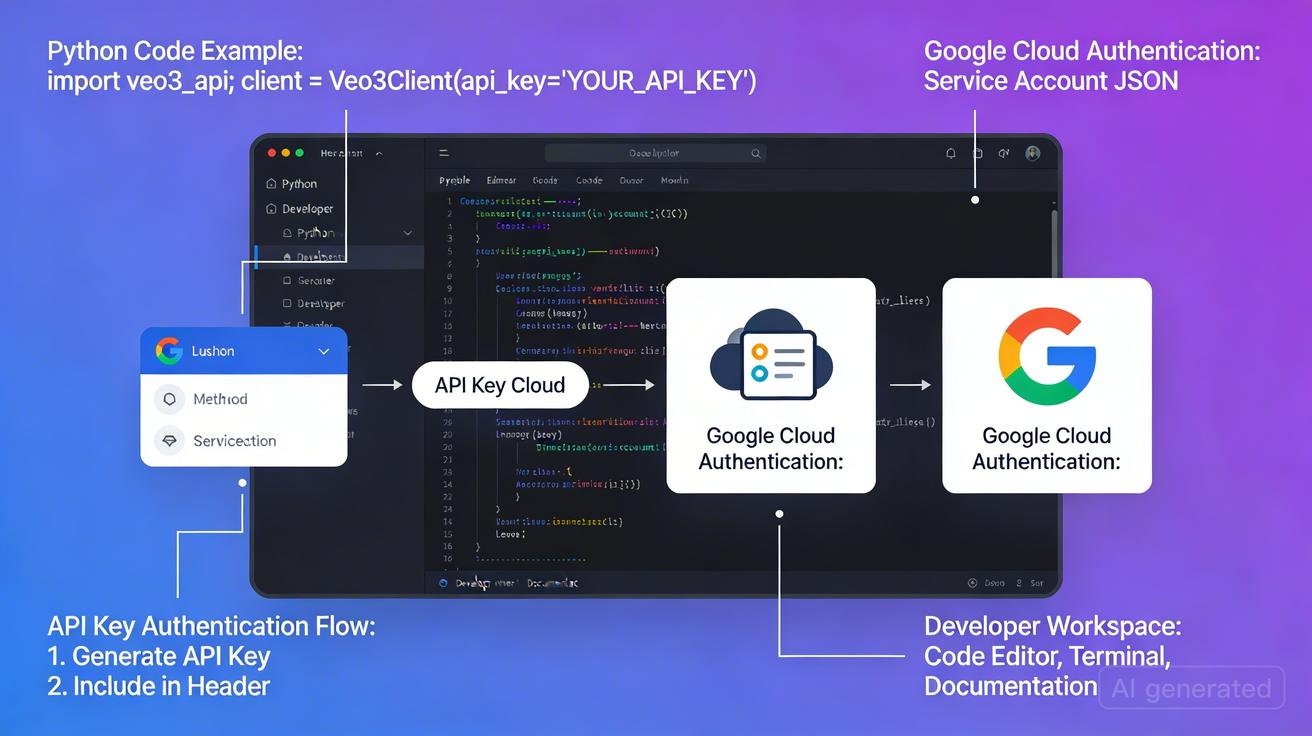Click the API Key Cloud button

pos(500,384)
